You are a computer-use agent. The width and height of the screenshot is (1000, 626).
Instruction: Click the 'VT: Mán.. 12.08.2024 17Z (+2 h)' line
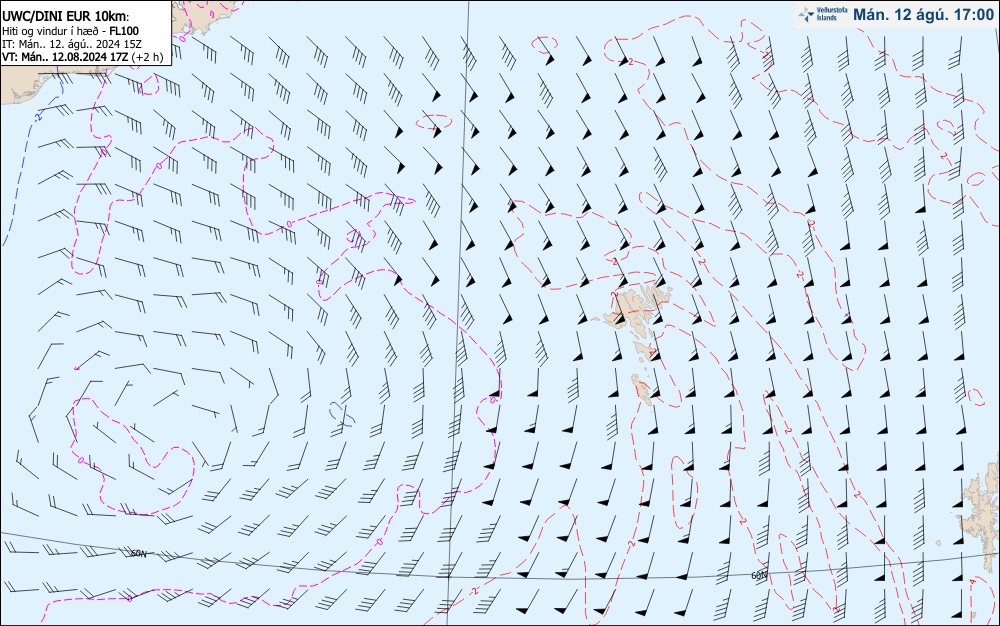[x=82, y=57]
